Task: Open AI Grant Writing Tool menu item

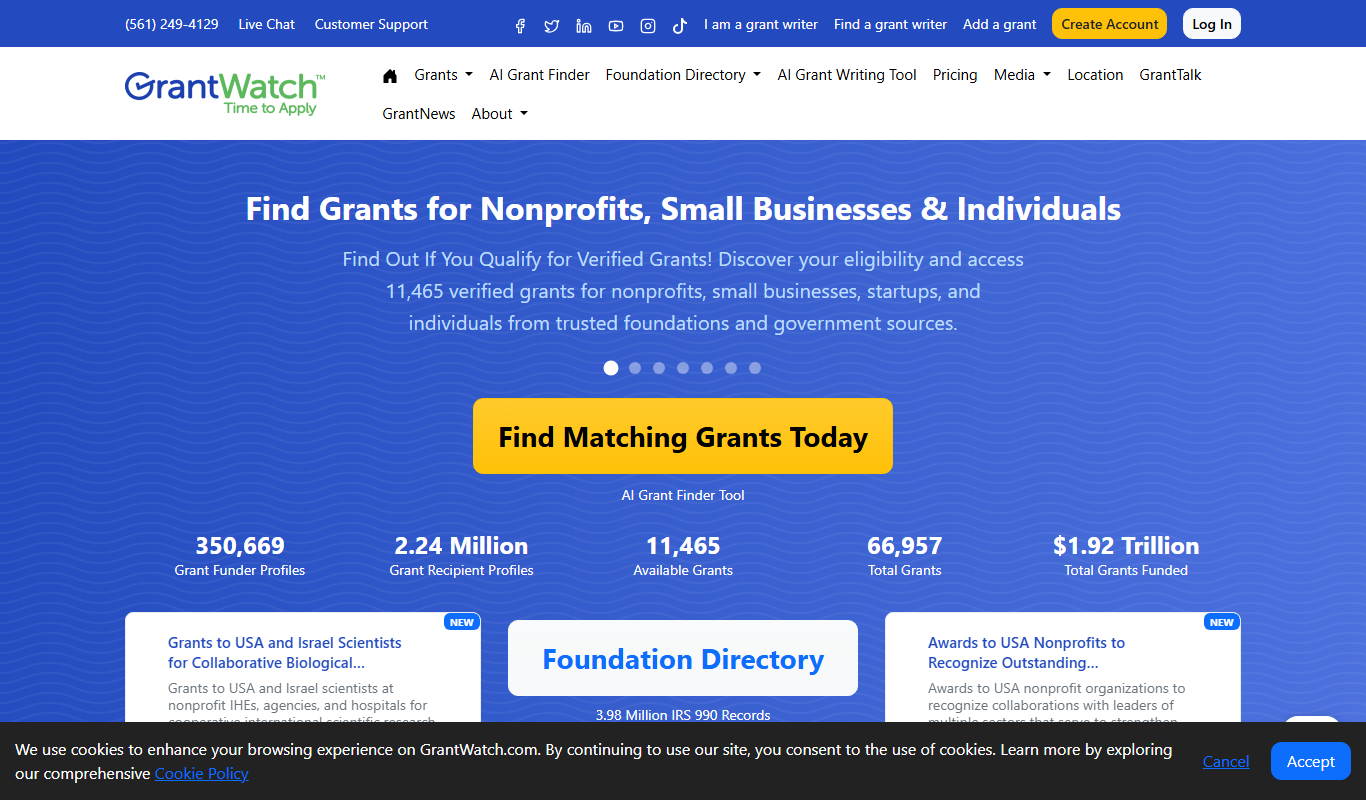Action: 847,75
